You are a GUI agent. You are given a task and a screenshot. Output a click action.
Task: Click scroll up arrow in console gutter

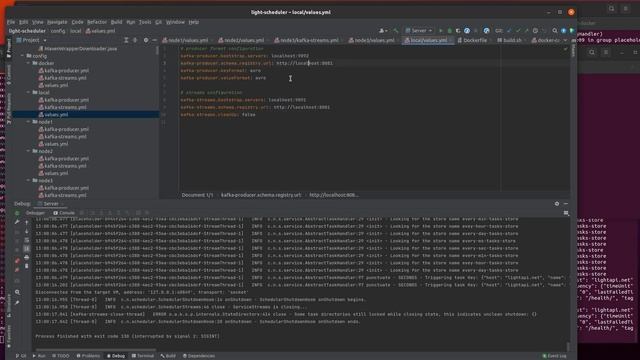[x=27, y=222]
